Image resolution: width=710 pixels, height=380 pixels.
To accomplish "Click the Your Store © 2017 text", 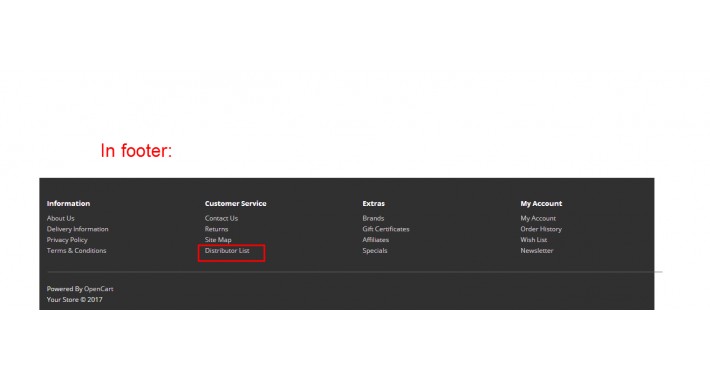I will point(75,300).
